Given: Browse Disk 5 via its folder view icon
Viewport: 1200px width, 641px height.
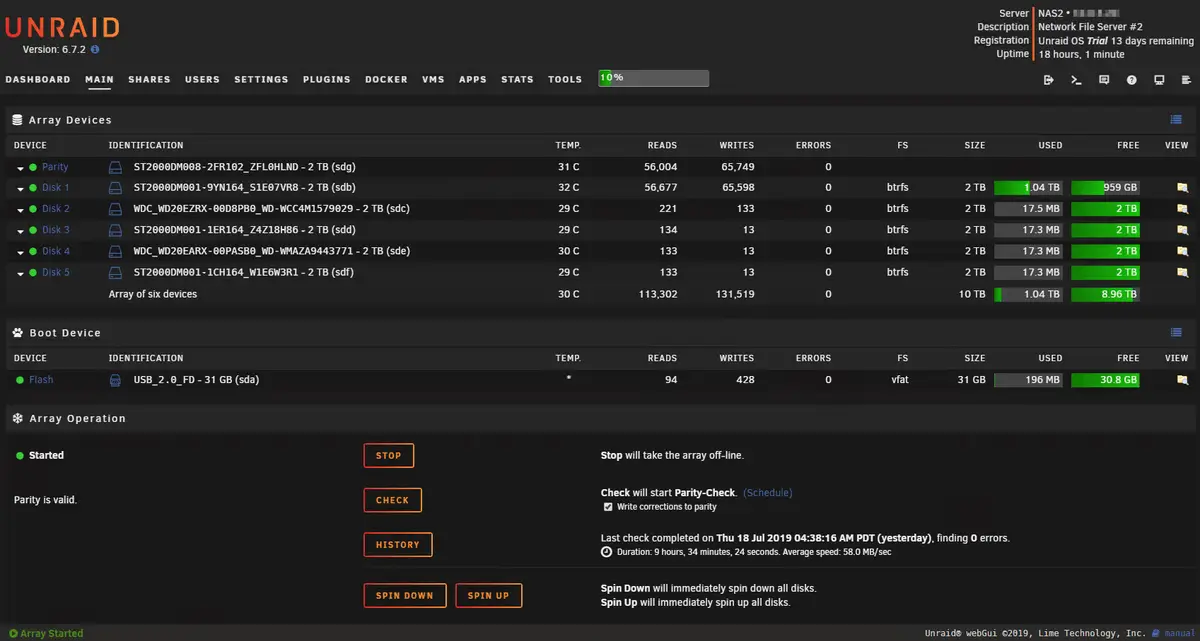Looking at the screenshot, I should coord(1182,272).
